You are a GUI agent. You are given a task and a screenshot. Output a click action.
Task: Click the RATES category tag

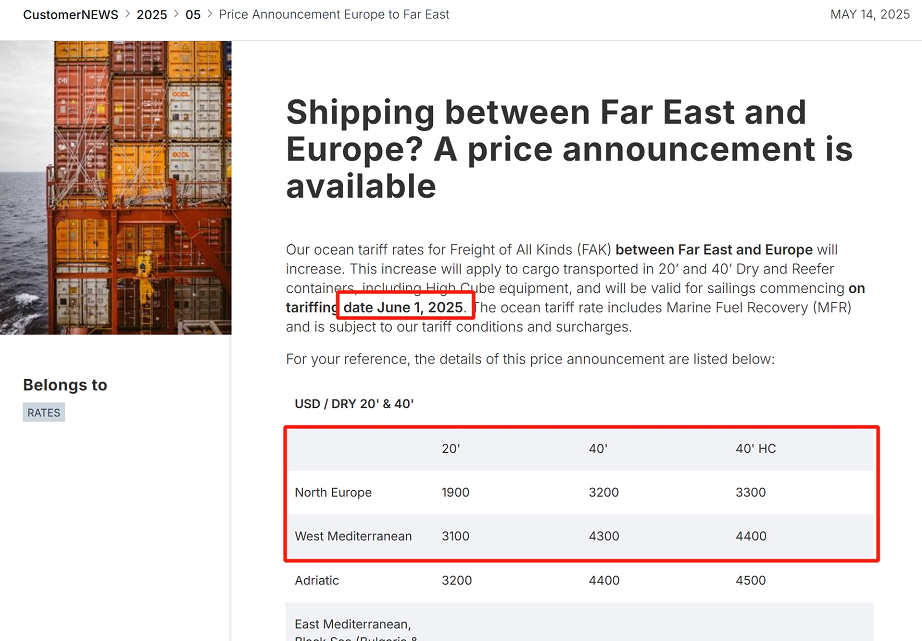click(44, 412)
